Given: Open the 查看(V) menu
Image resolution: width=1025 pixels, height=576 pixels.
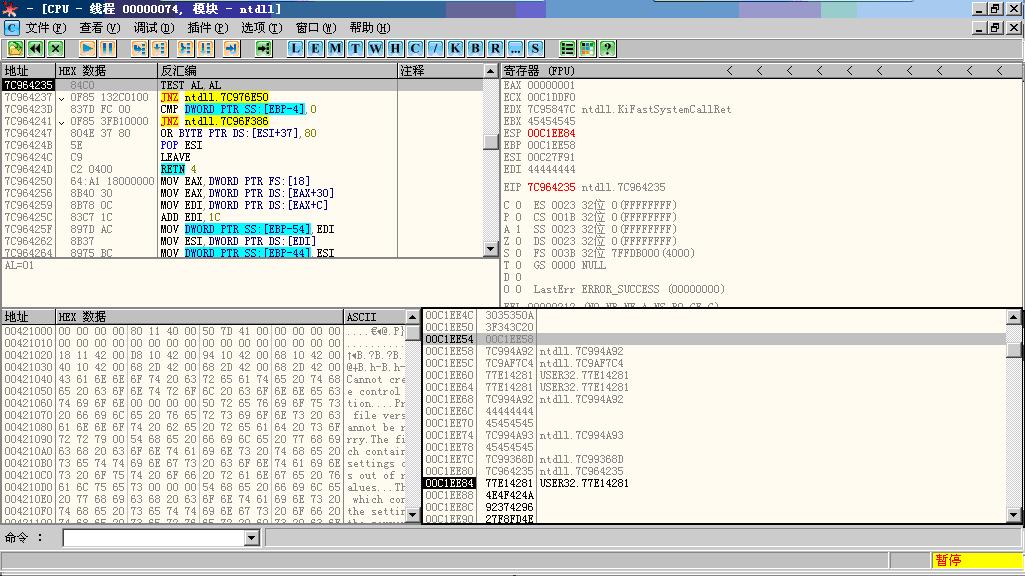Looking at the screenshot, I should pos(100,27).
